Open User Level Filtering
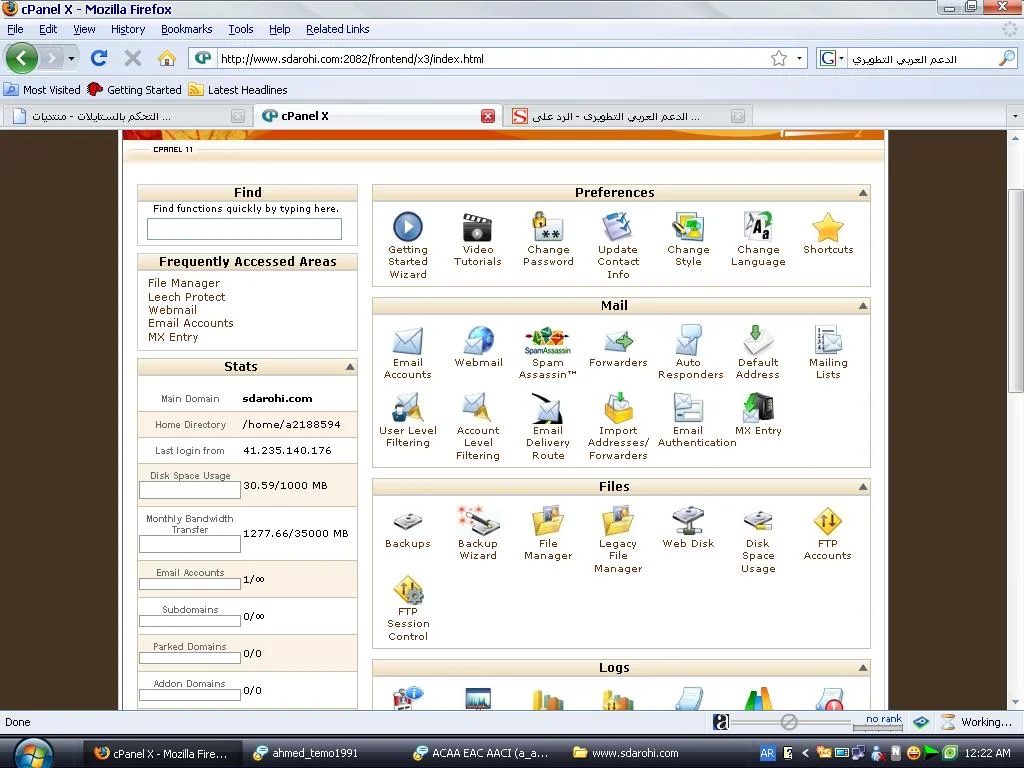Image resolution: width=1024 pixels, height=768 pixels. pyautogui.click(x=408, y=408)
